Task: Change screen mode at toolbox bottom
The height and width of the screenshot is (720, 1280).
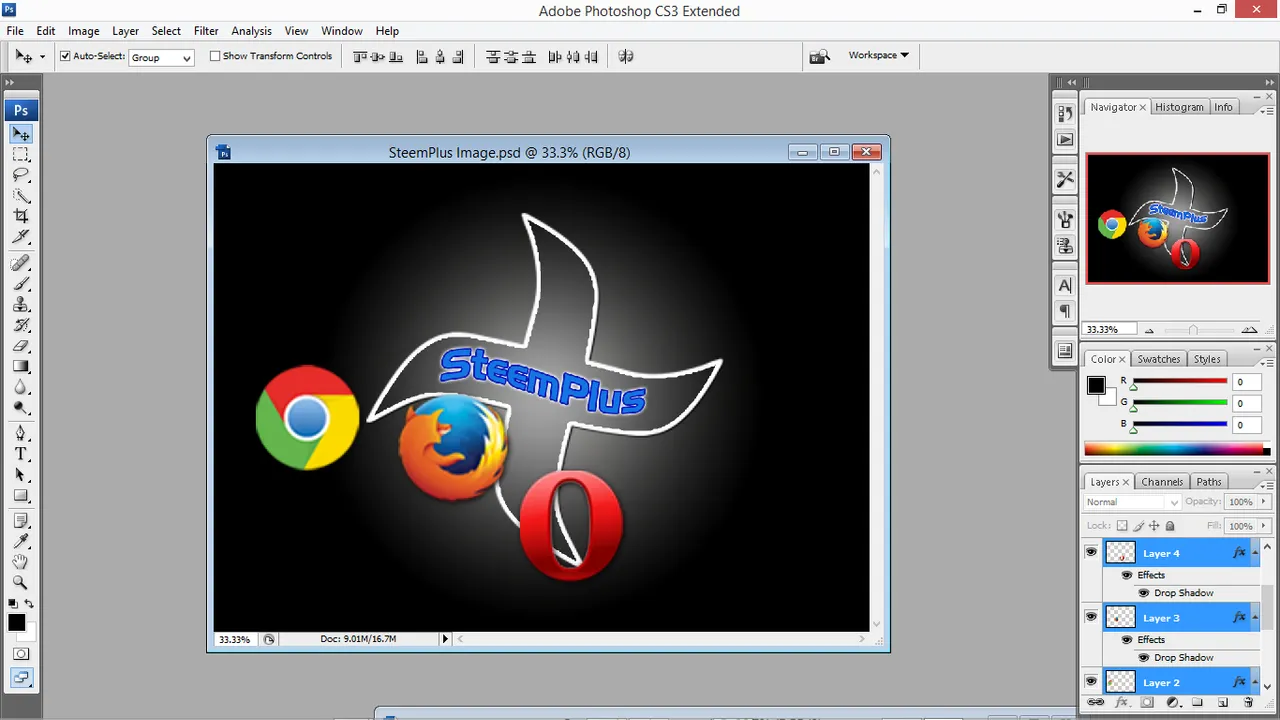Action: 21,678
